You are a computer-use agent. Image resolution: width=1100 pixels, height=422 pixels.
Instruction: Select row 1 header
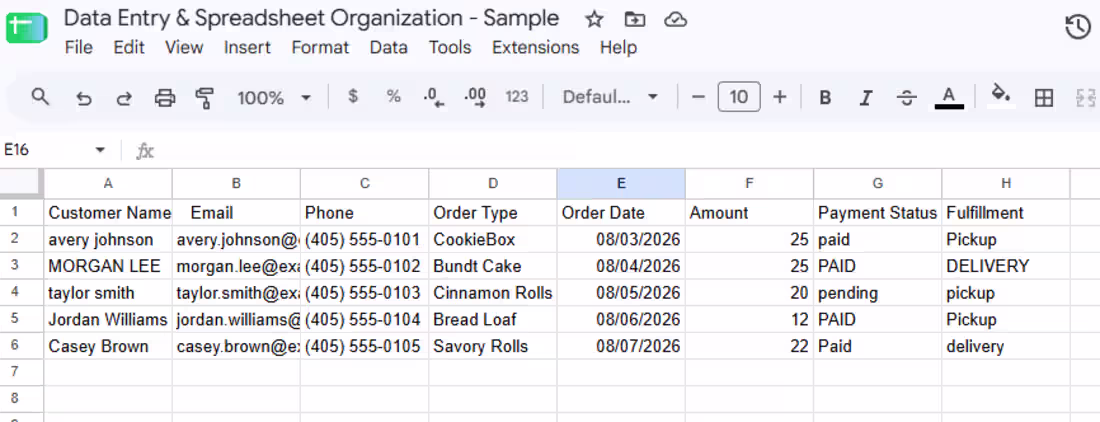click(22, 212)
